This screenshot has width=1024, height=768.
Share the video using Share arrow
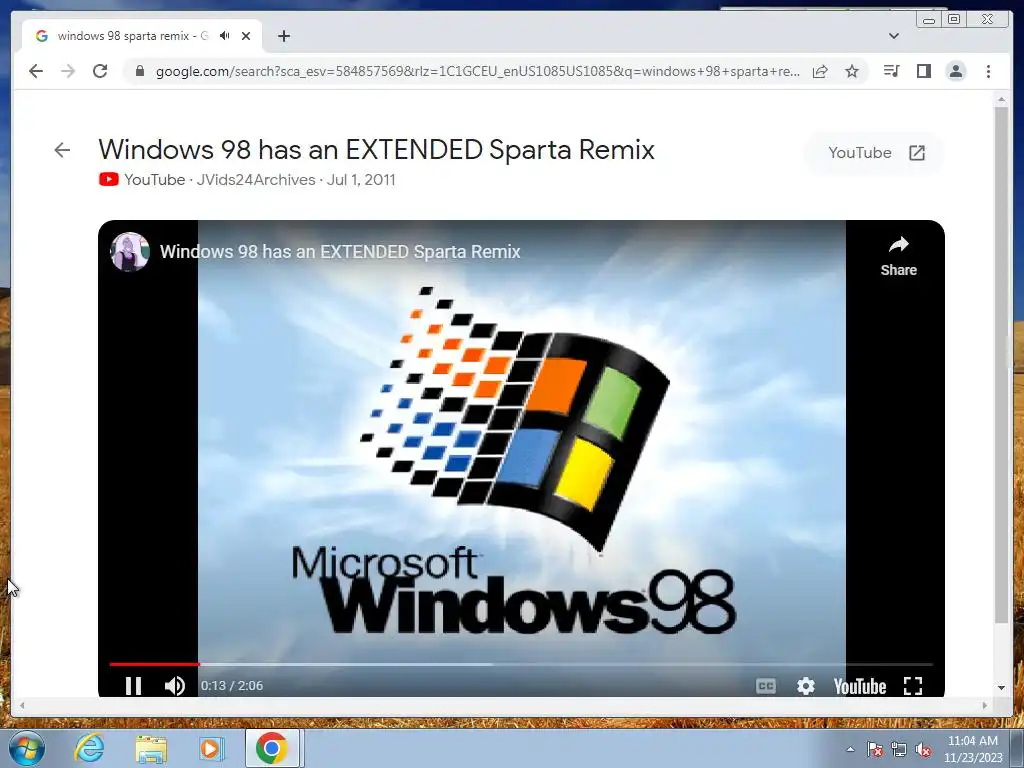(x=899, y=256)
